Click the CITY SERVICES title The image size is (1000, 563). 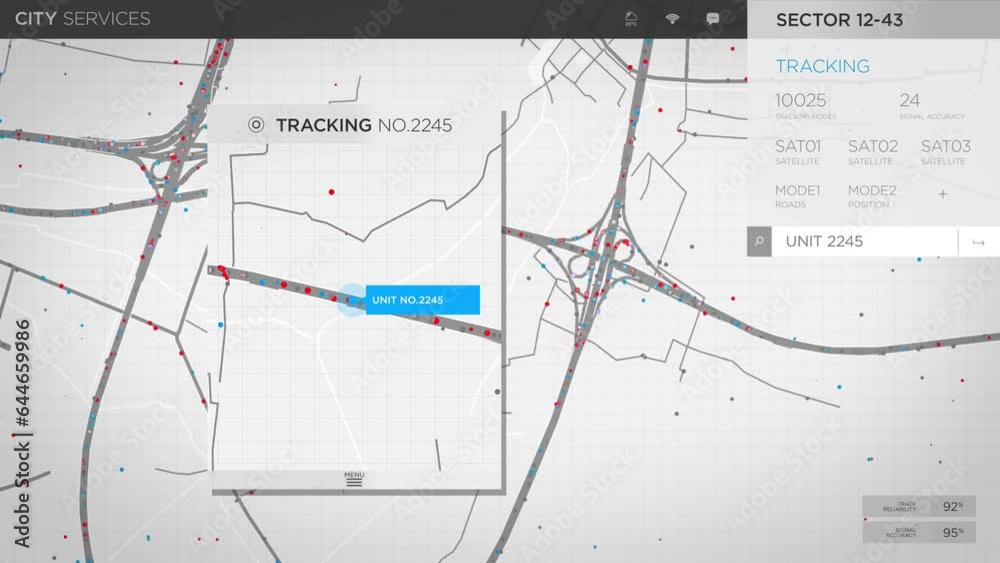[83, 18]
